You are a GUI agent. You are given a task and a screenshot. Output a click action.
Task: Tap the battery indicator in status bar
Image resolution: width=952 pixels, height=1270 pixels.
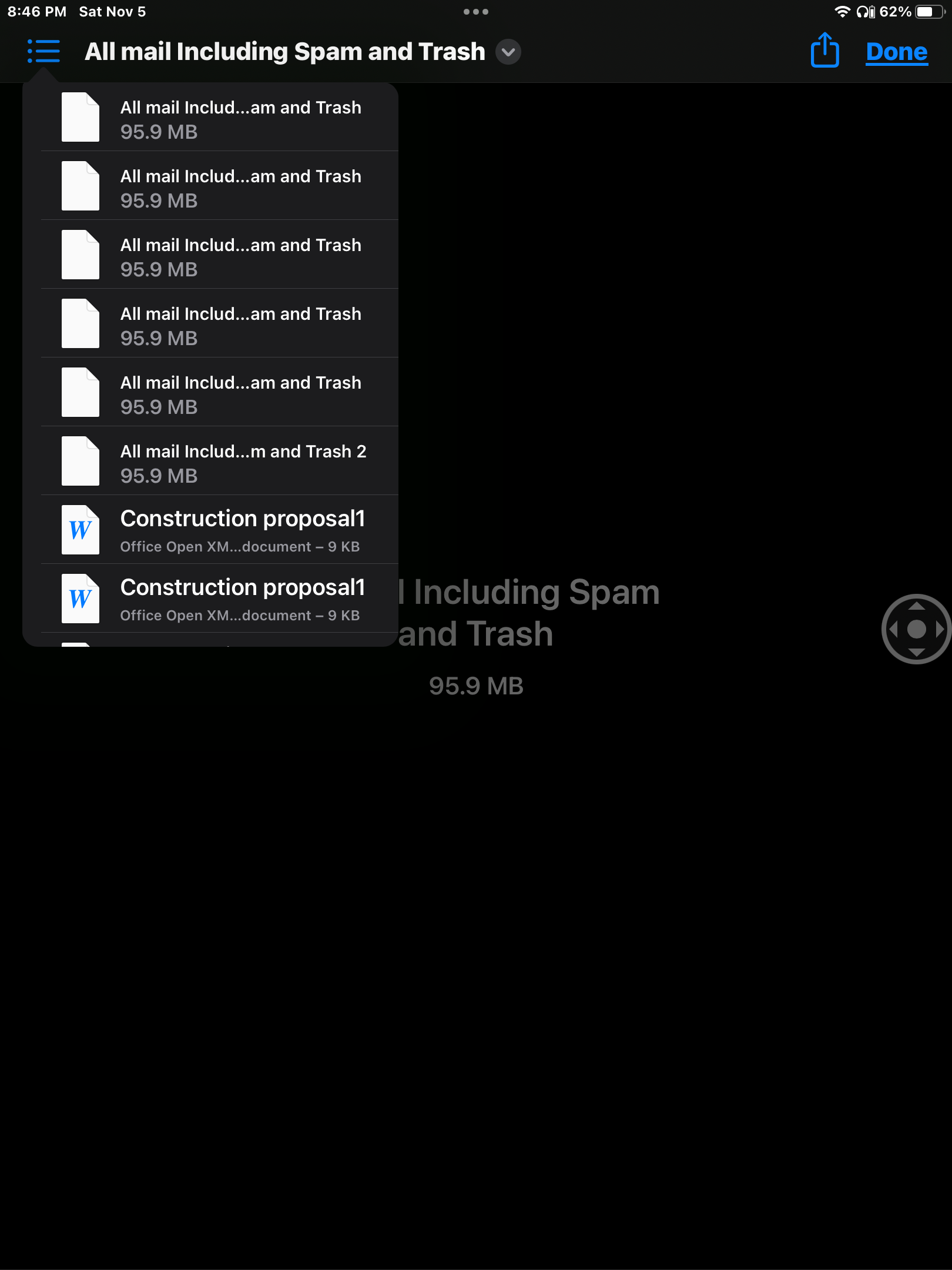click(930, 12)
